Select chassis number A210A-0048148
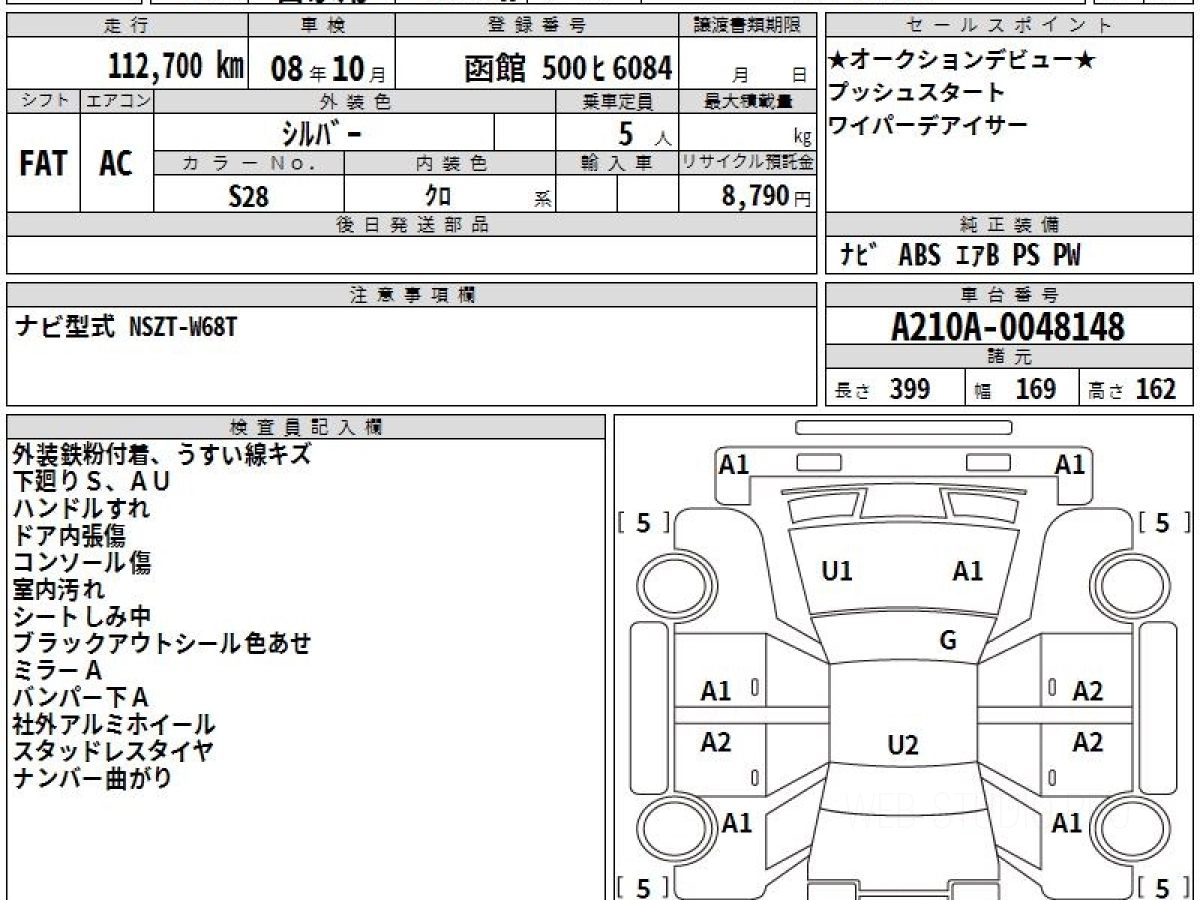Image resolution: width=1200 pixels, height=900 pixels. tap(1008, 326)
